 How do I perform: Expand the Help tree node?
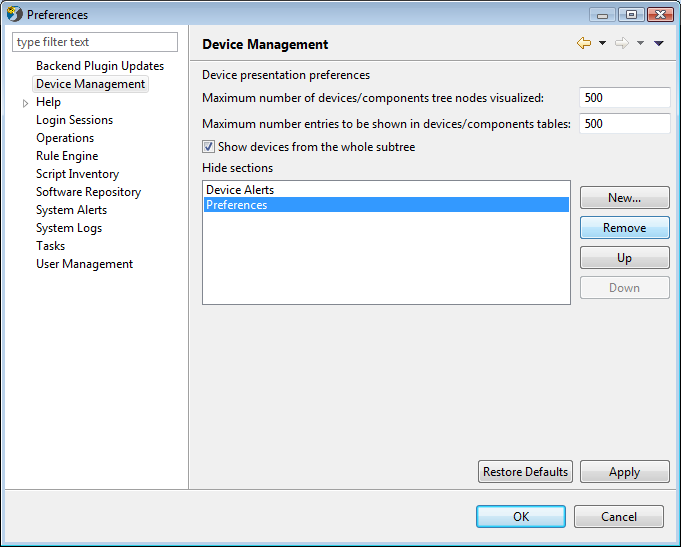click(25, 103)
